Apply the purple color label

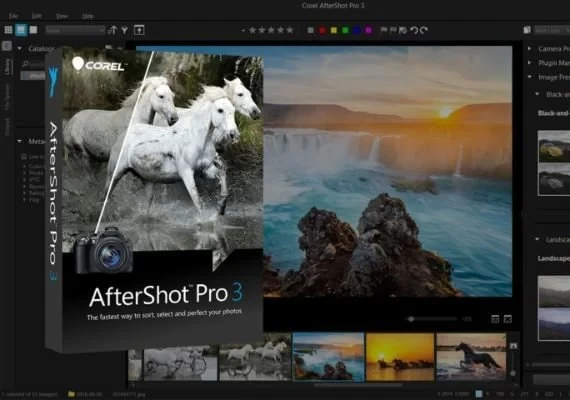369,30
